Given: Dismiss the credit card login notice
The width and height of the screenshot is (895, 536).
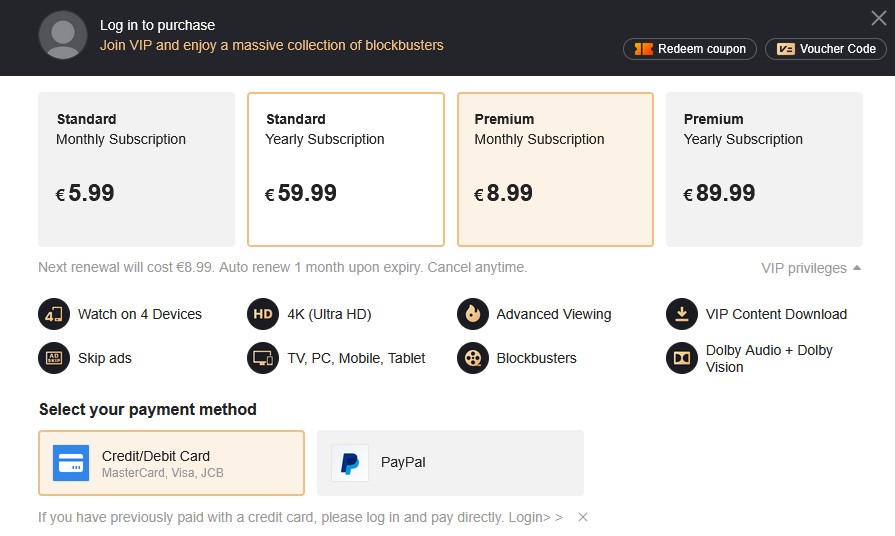Looking at the screenshot, I should [583, 517].
